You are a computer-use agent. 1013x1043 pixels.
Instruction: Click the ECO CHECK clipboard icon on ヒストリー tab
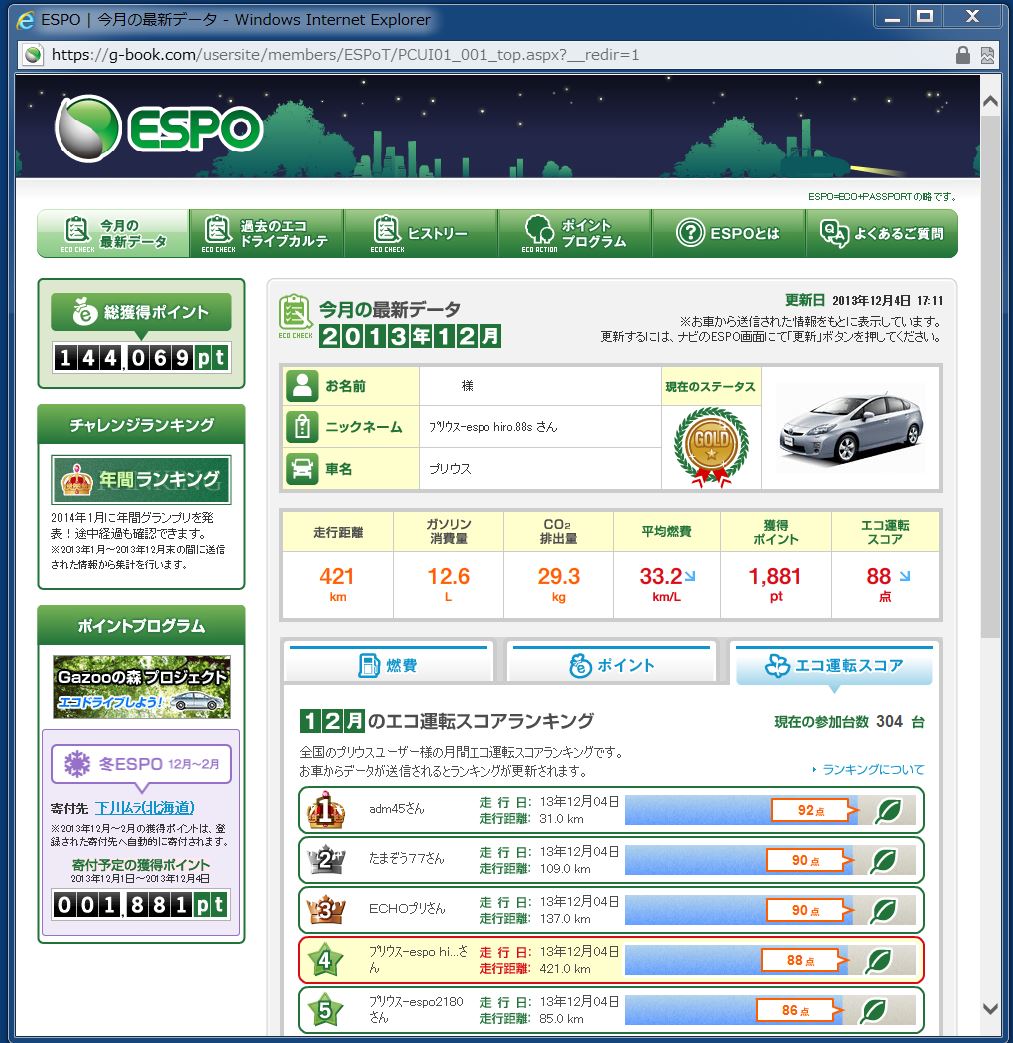[387, 233]
